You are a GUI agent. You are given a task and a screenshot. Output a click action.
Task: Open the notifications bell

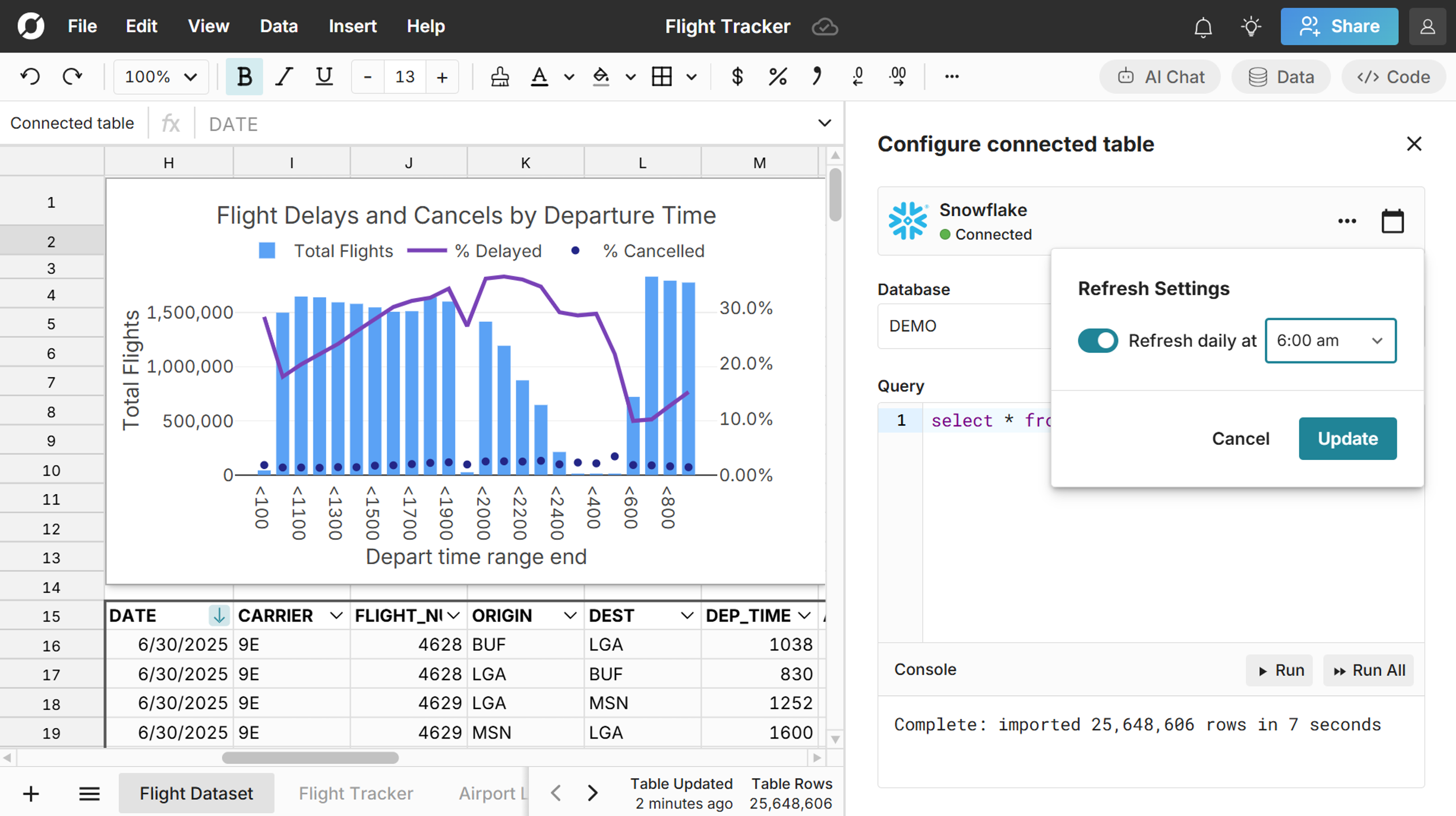pos(1203,27)
